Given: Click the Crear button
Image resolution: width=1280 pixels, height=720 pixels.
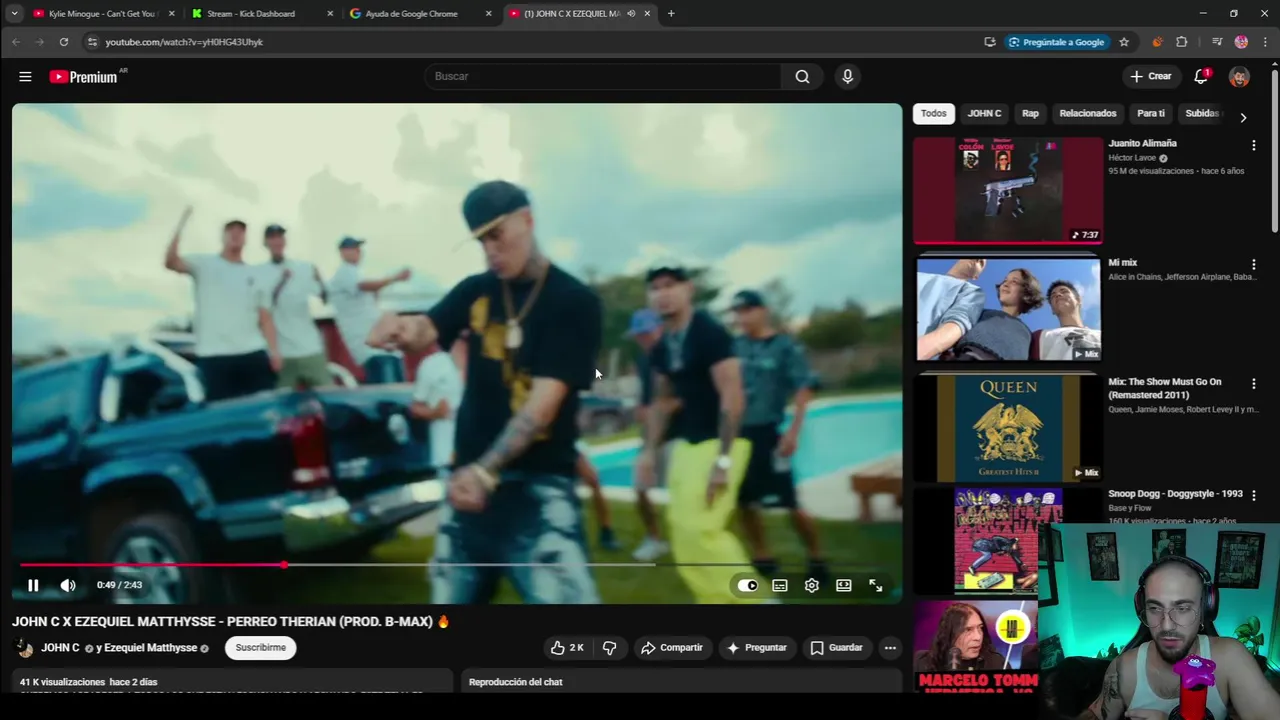Looking at the screenshot, I should (1150, 76).
